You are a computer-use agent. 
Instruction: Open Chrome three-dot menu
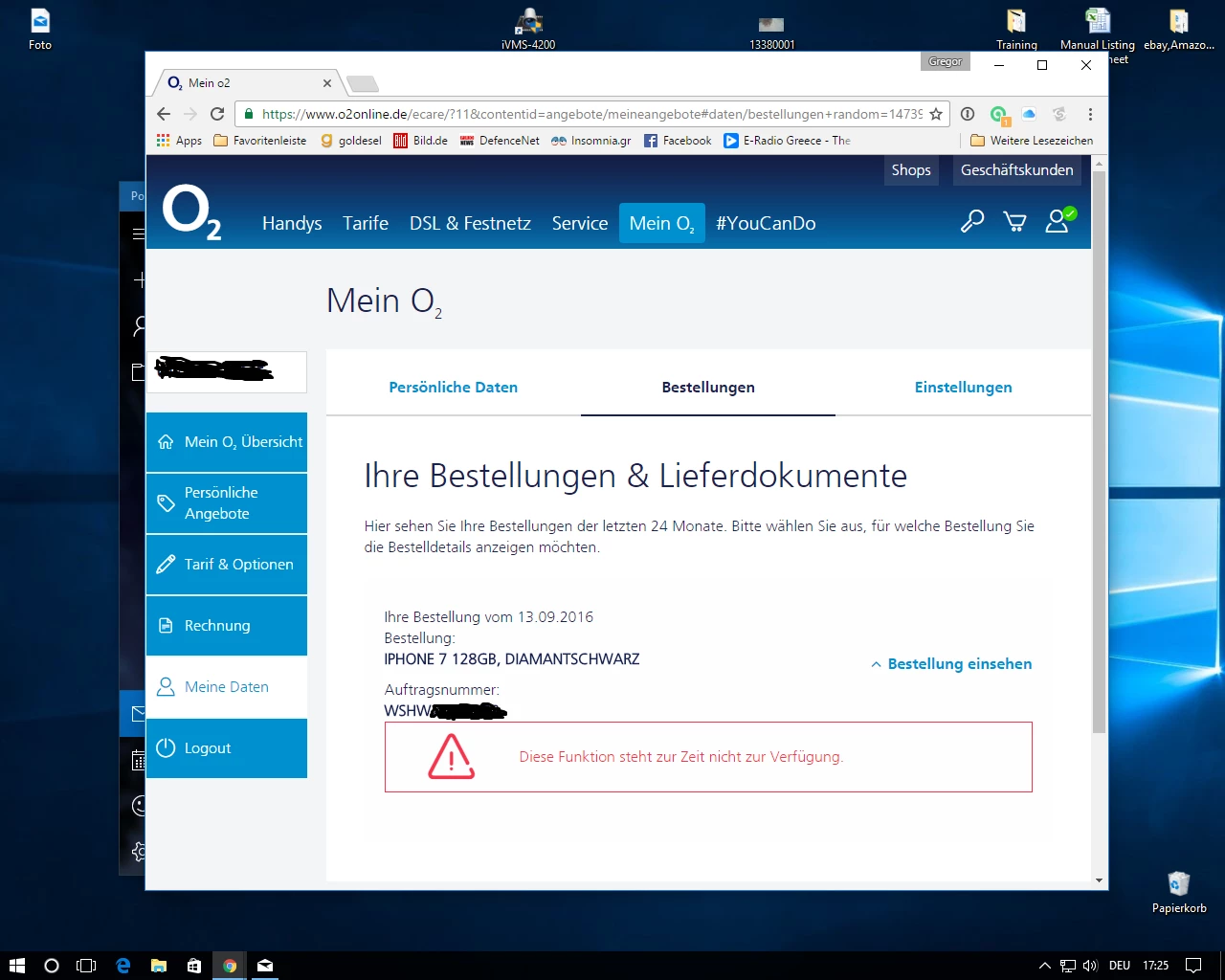(x=1090, y=114)
